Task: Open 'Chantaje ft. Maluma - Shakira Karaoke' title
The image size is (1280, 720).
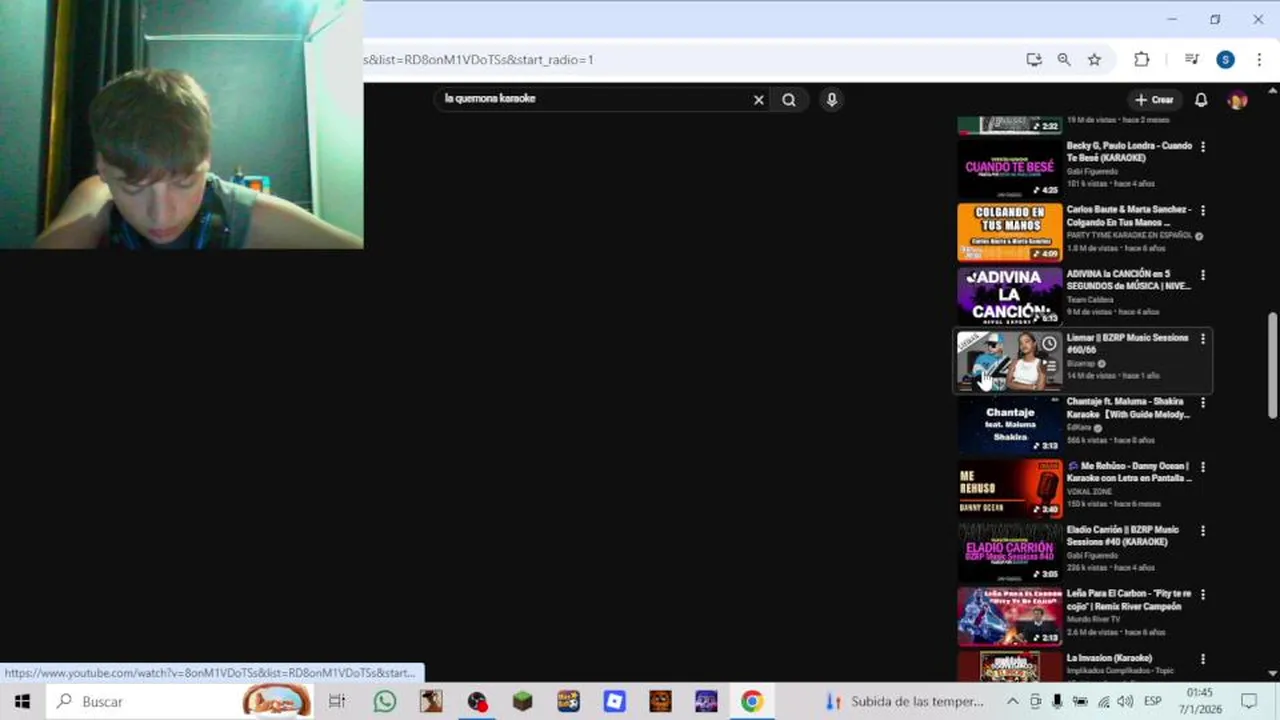Action: [1128, 408]
